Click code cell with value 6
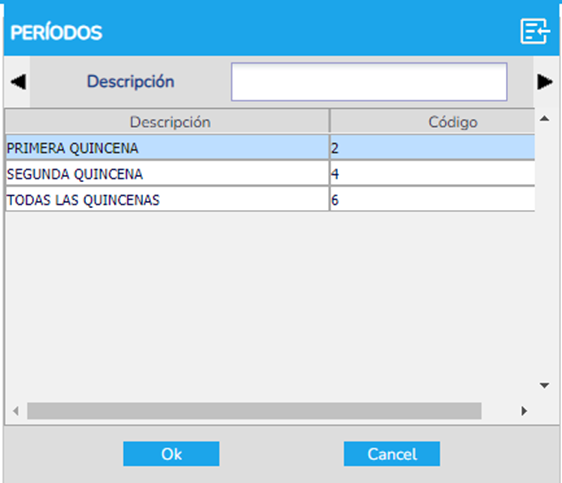562x483 pixels. (432, 199)
